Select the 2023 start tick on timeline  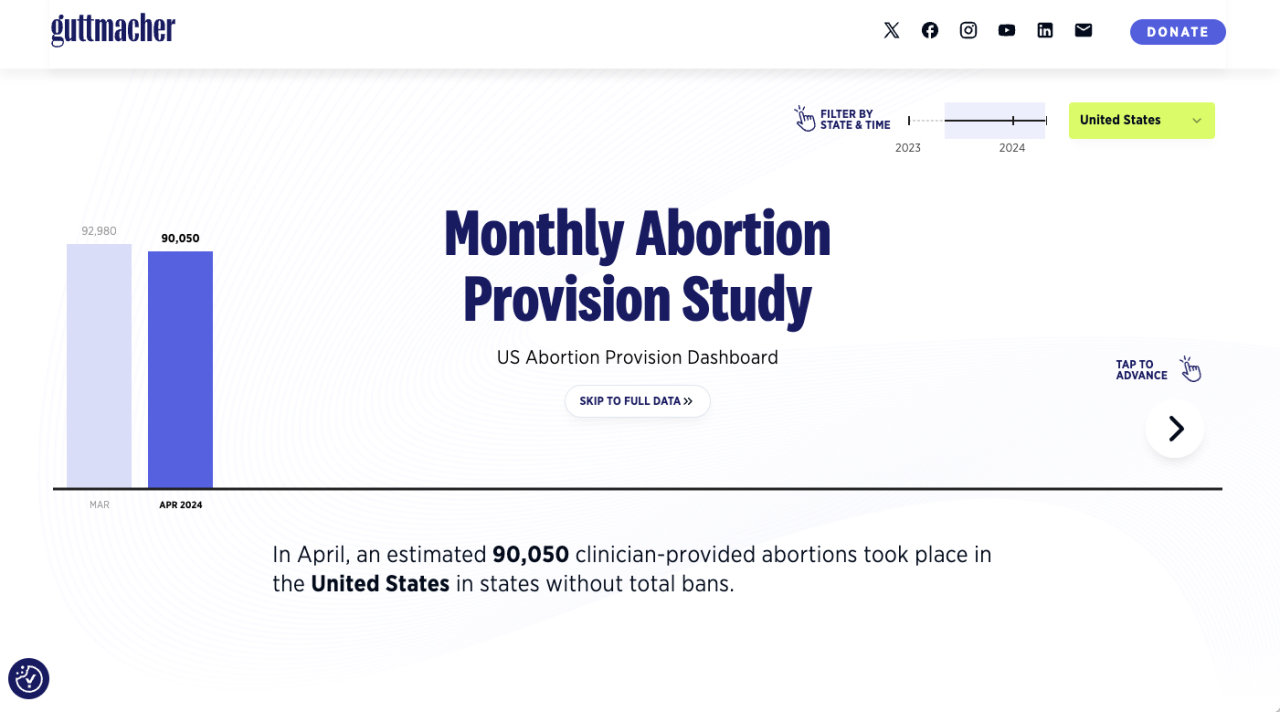coord(909,120)
